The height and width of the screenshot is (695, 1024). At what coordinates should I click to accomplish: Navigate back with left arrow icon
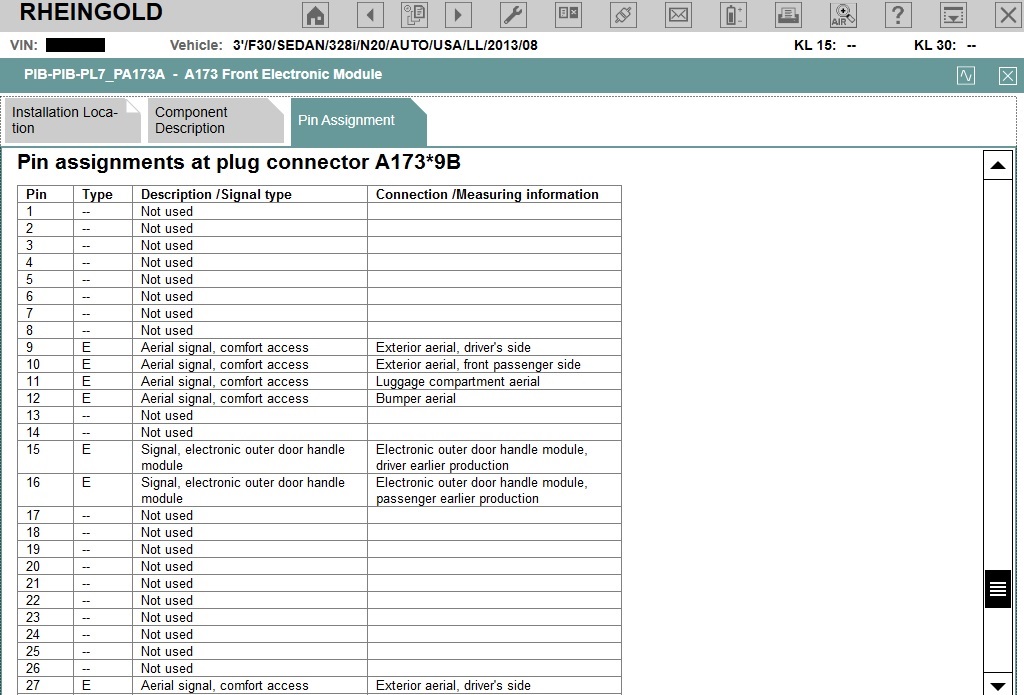pyautogui.click(x=370, y=14)
